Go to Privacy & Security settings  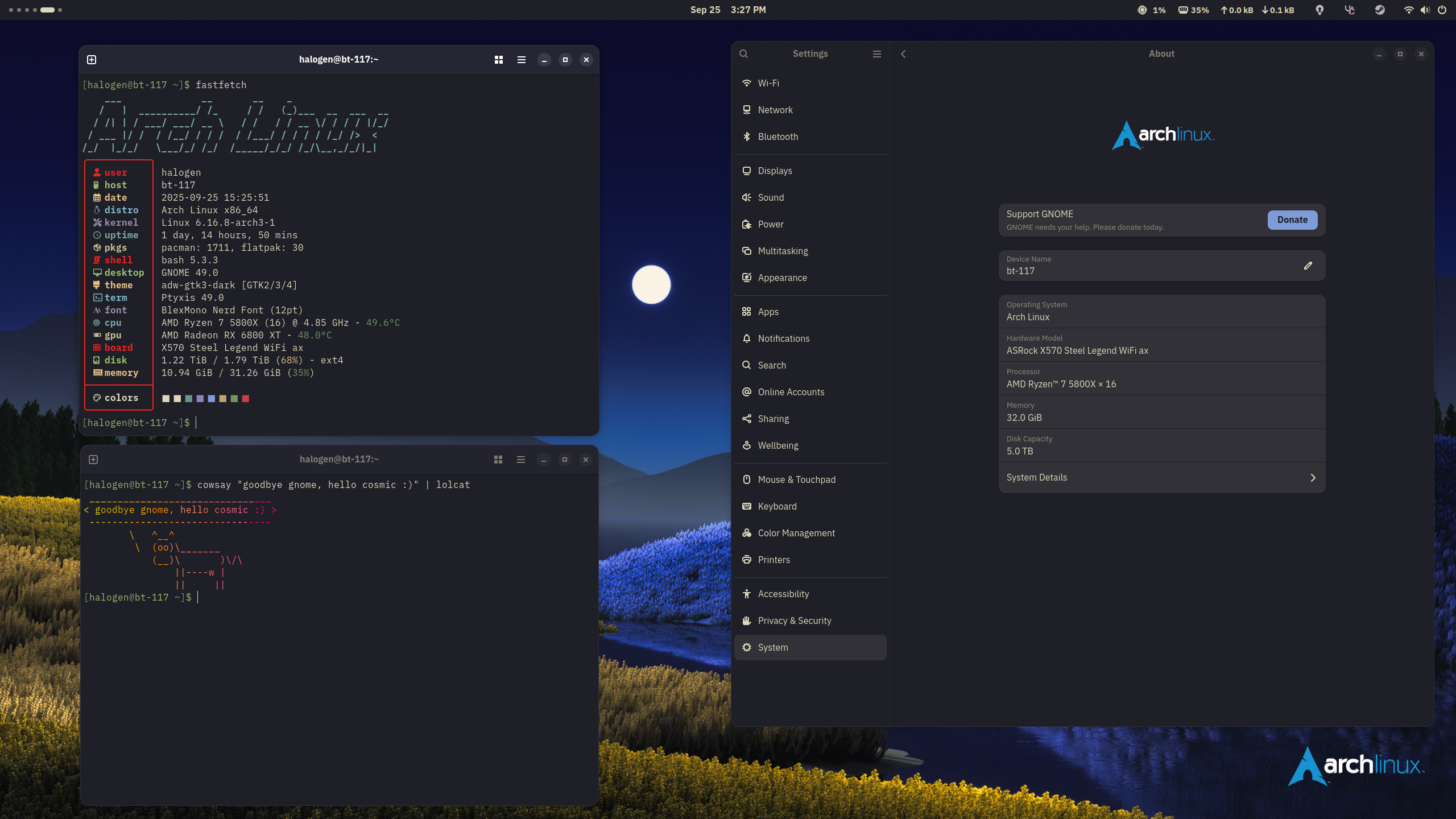(794, 621)
